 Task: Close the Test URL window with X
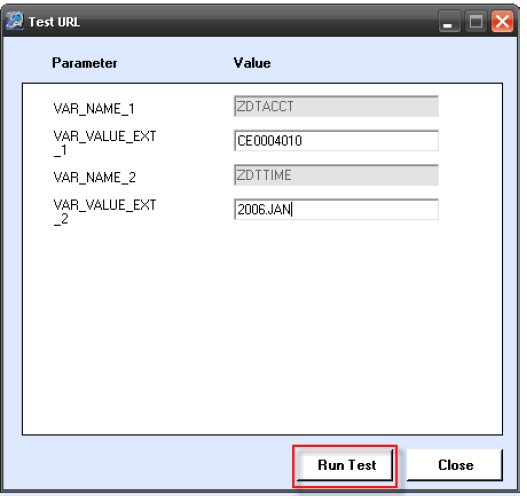502,22
